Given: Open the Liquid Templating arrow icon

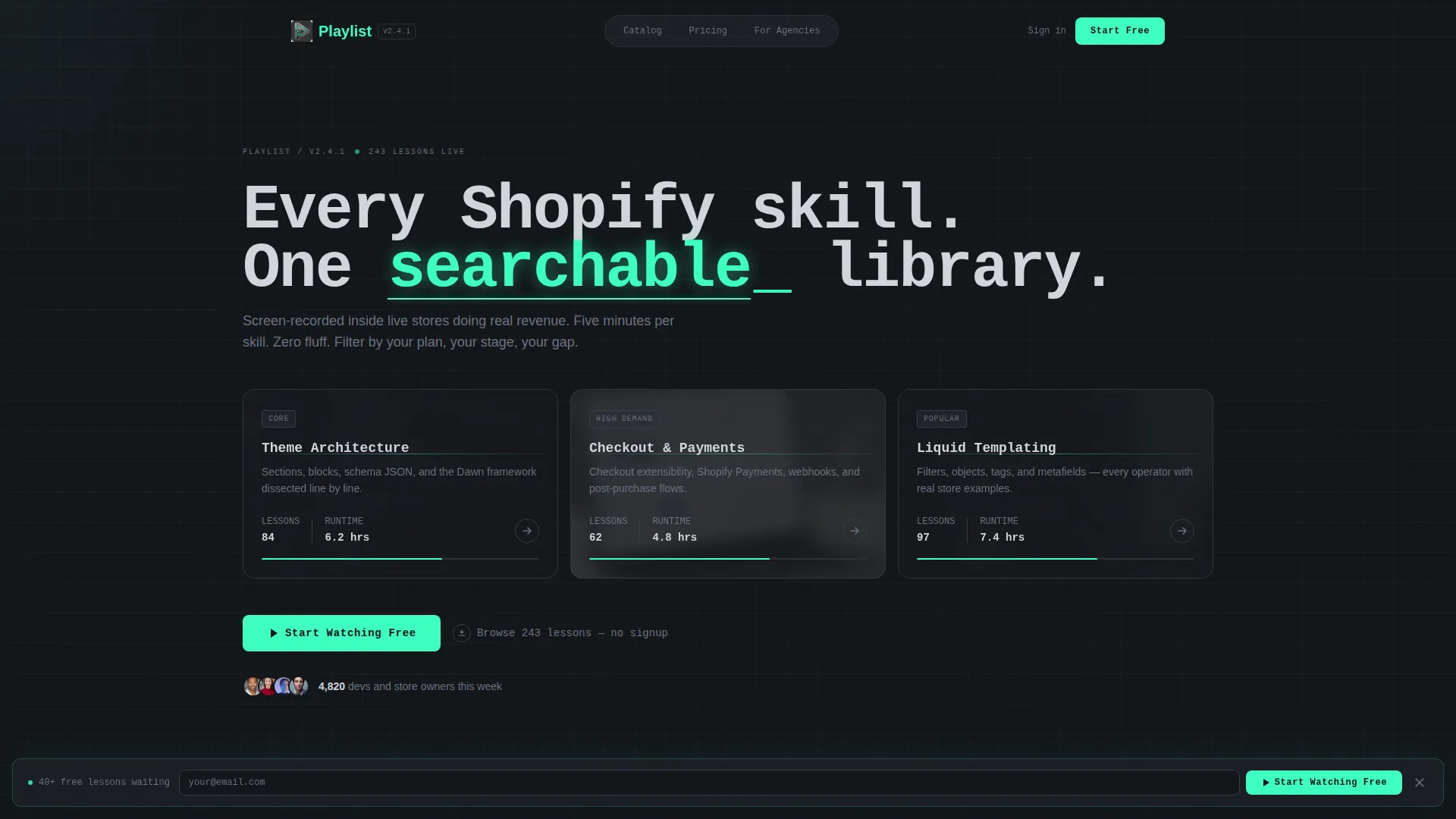Looking at the screenshot, I should pos(1182,531).
